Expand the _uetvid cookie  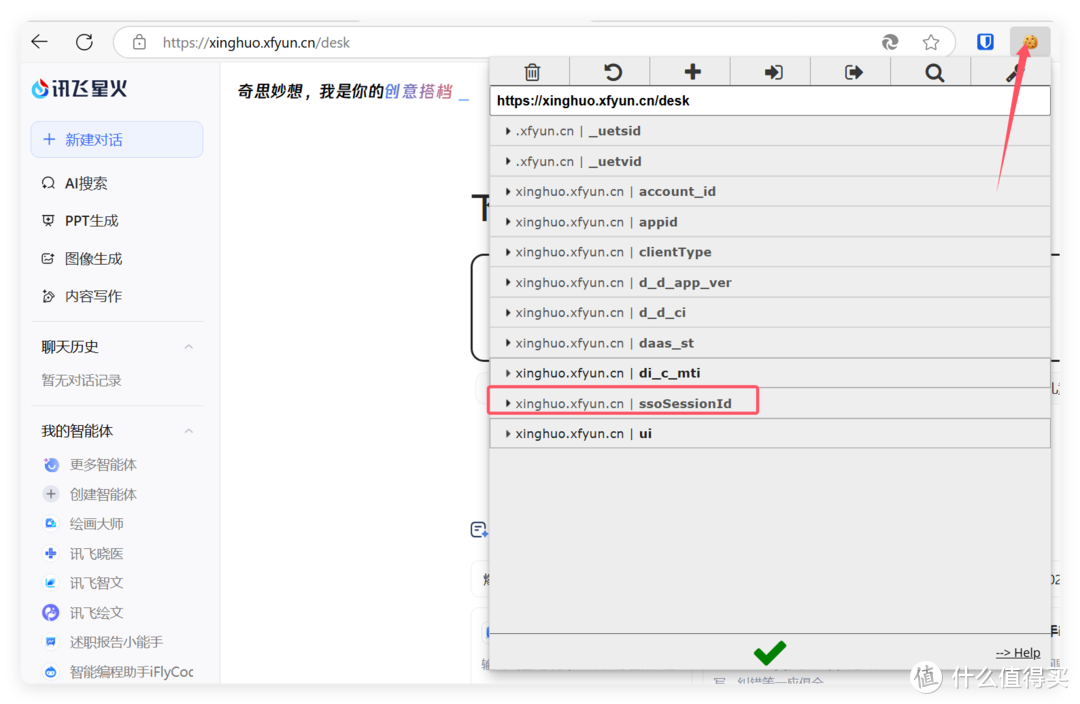769,161
